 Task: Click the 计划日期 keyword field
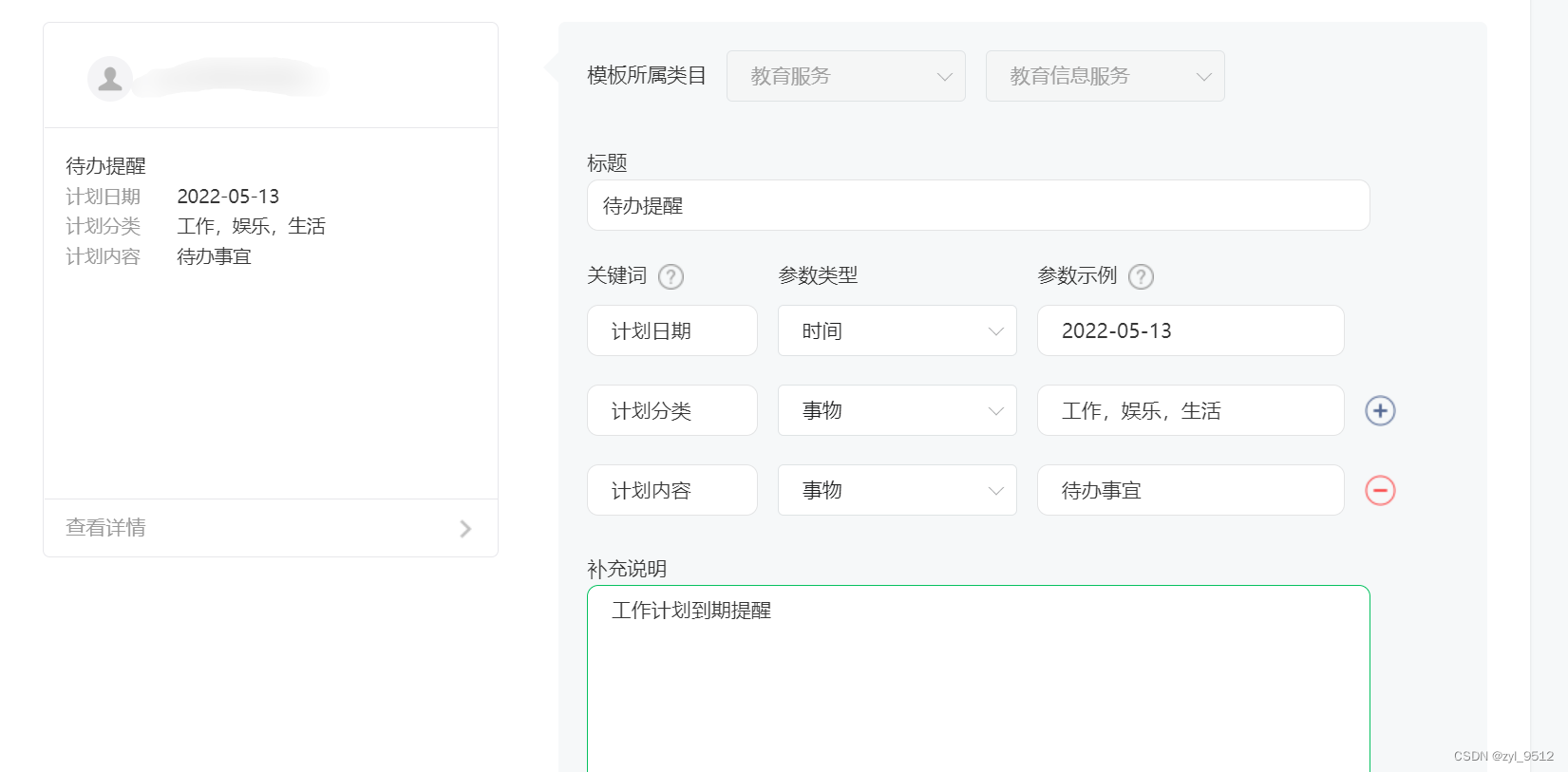[672, 330]
